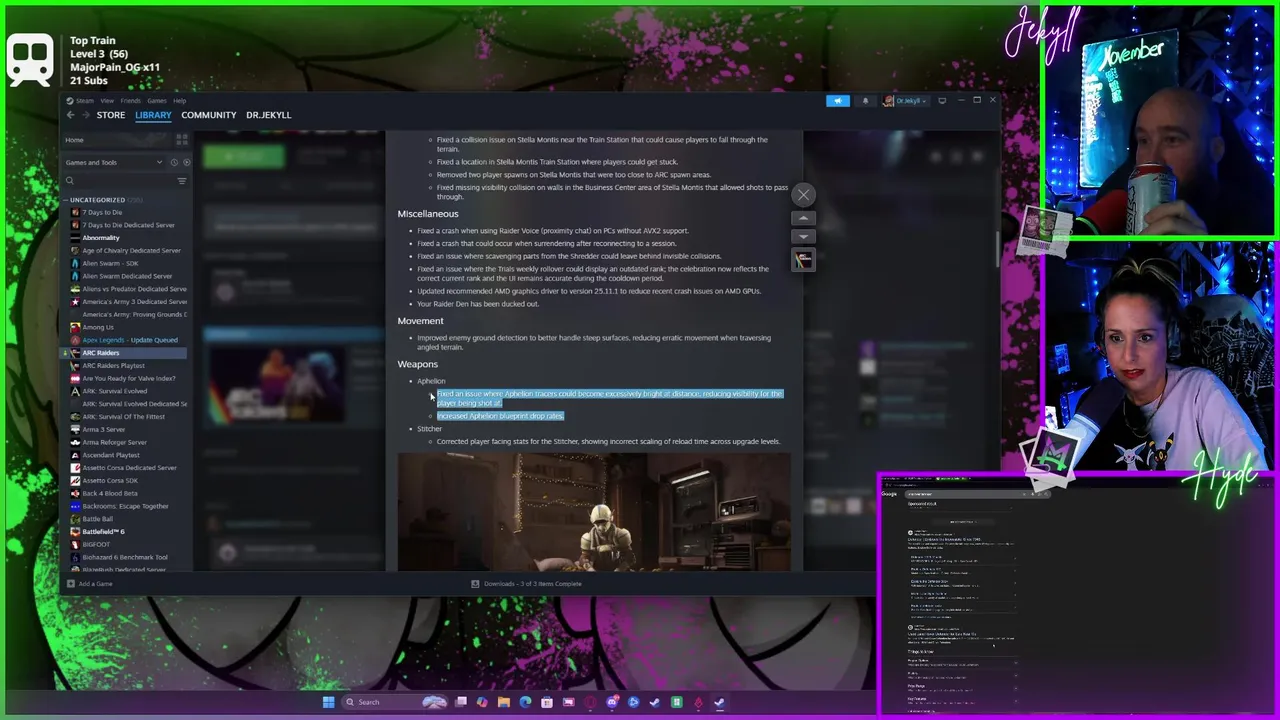
Task: Select Alien Swarm - SDK
Action: [x=110, y=263]
